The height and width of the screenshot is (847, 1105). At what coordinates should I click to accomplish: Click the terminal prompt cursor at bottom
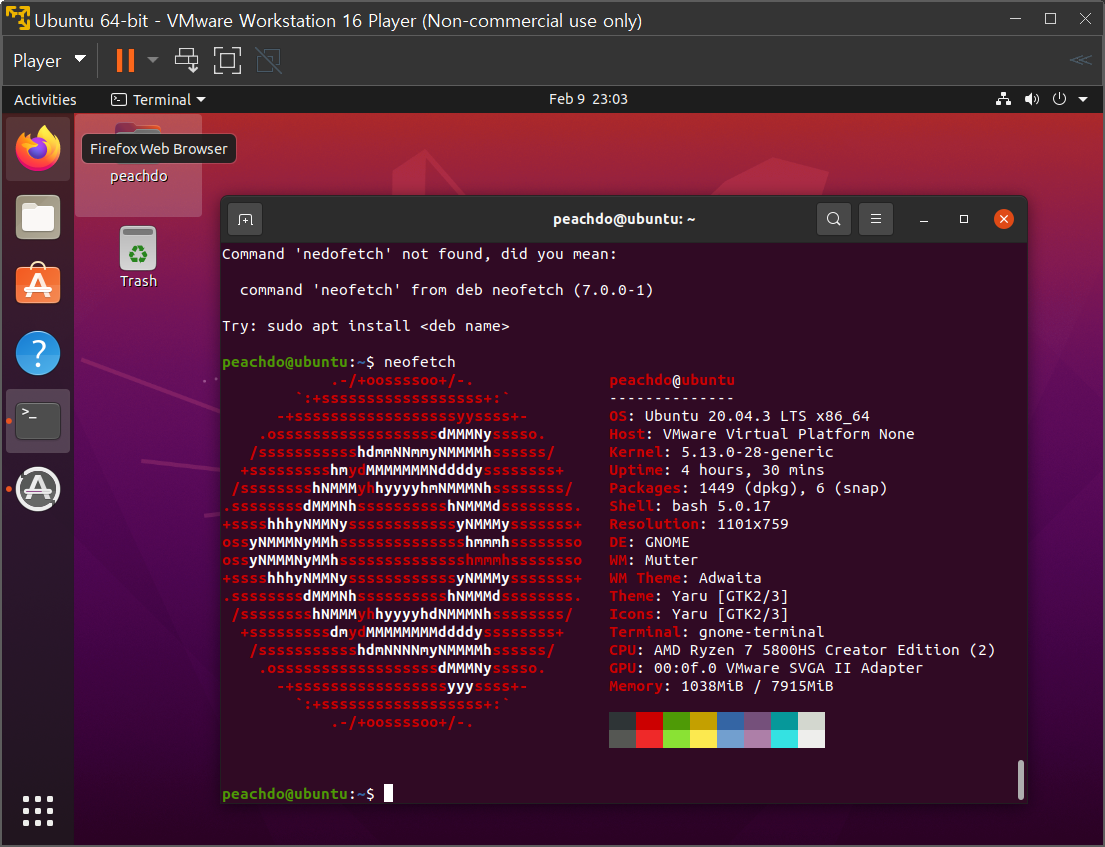tap(388, 793)
